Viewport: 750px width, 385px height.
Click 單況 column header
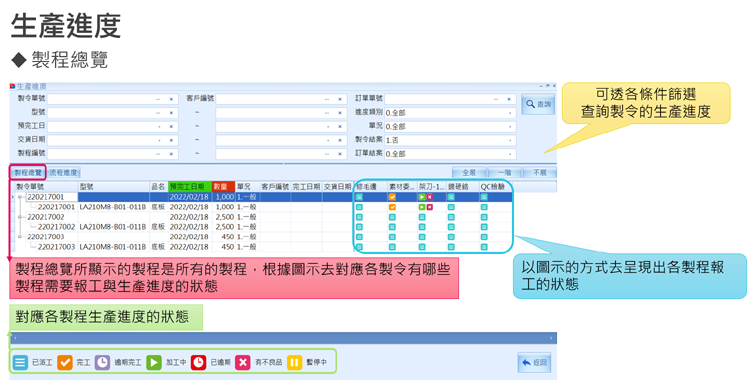click(x=247, y=187)
